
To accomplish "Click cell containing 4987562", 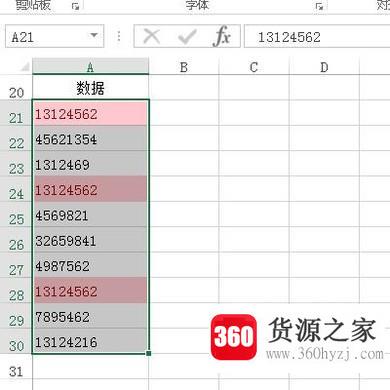I will (90, 265).
